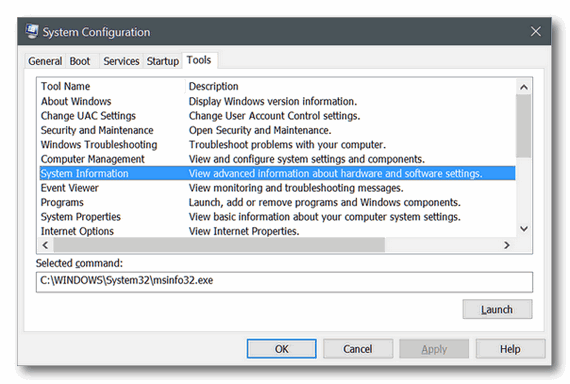The image size is (570, 384).
Task: Confirm with the OK button
Action: (x=281, y=349)
